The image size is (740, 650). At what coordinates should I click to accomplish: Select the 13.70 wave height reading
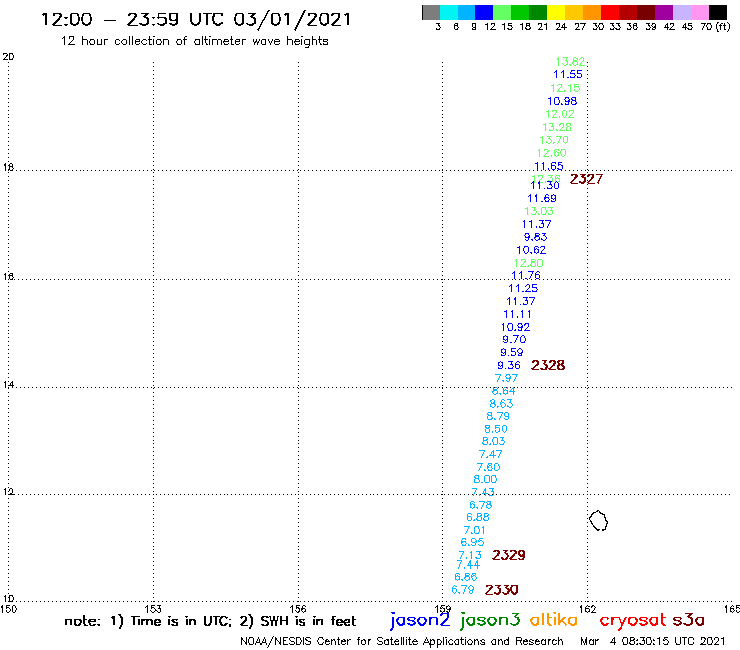point(554,140)
